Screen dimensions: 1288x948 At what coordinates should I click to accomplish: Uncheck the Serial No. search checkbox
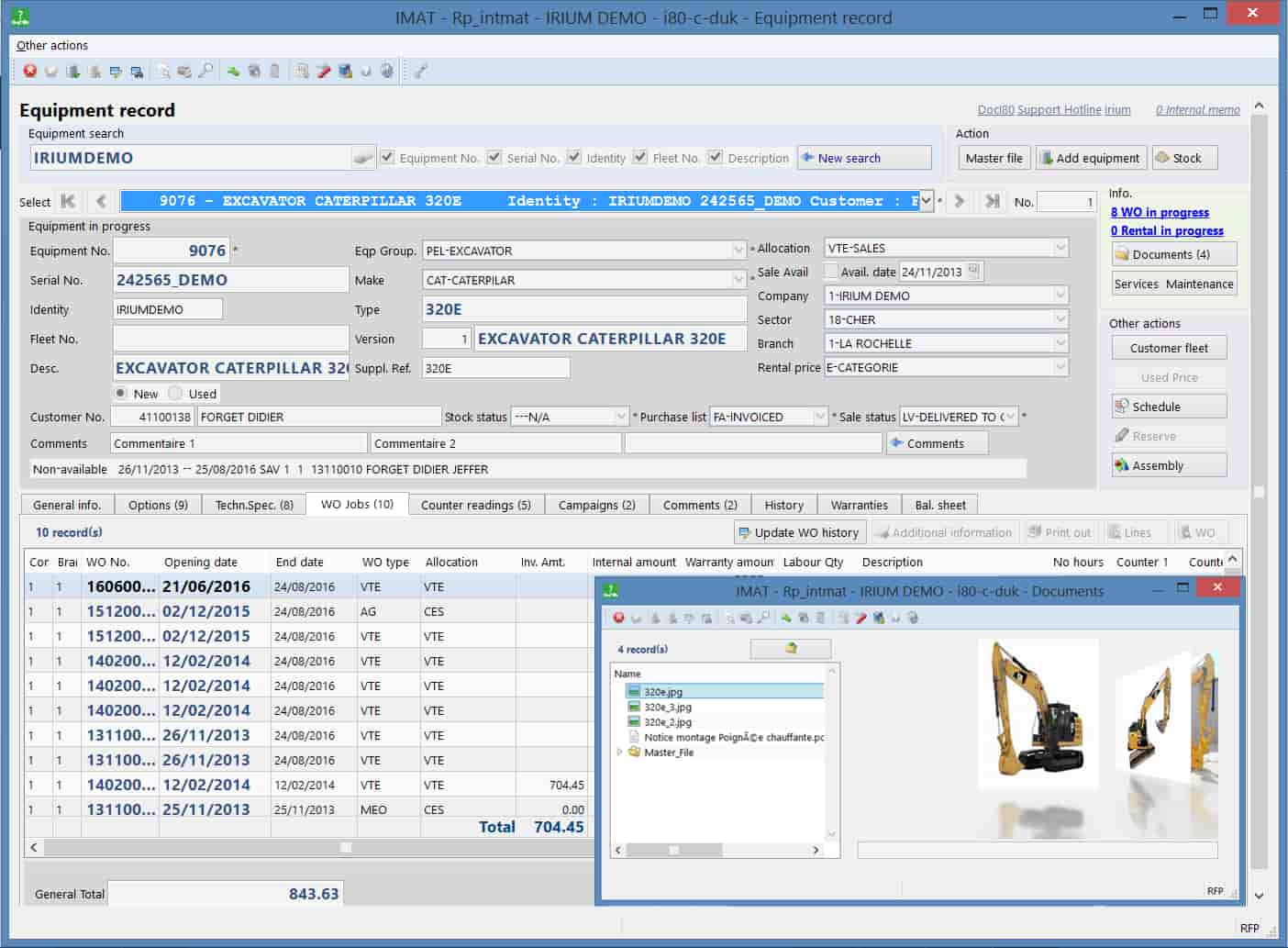coord(494,156)
